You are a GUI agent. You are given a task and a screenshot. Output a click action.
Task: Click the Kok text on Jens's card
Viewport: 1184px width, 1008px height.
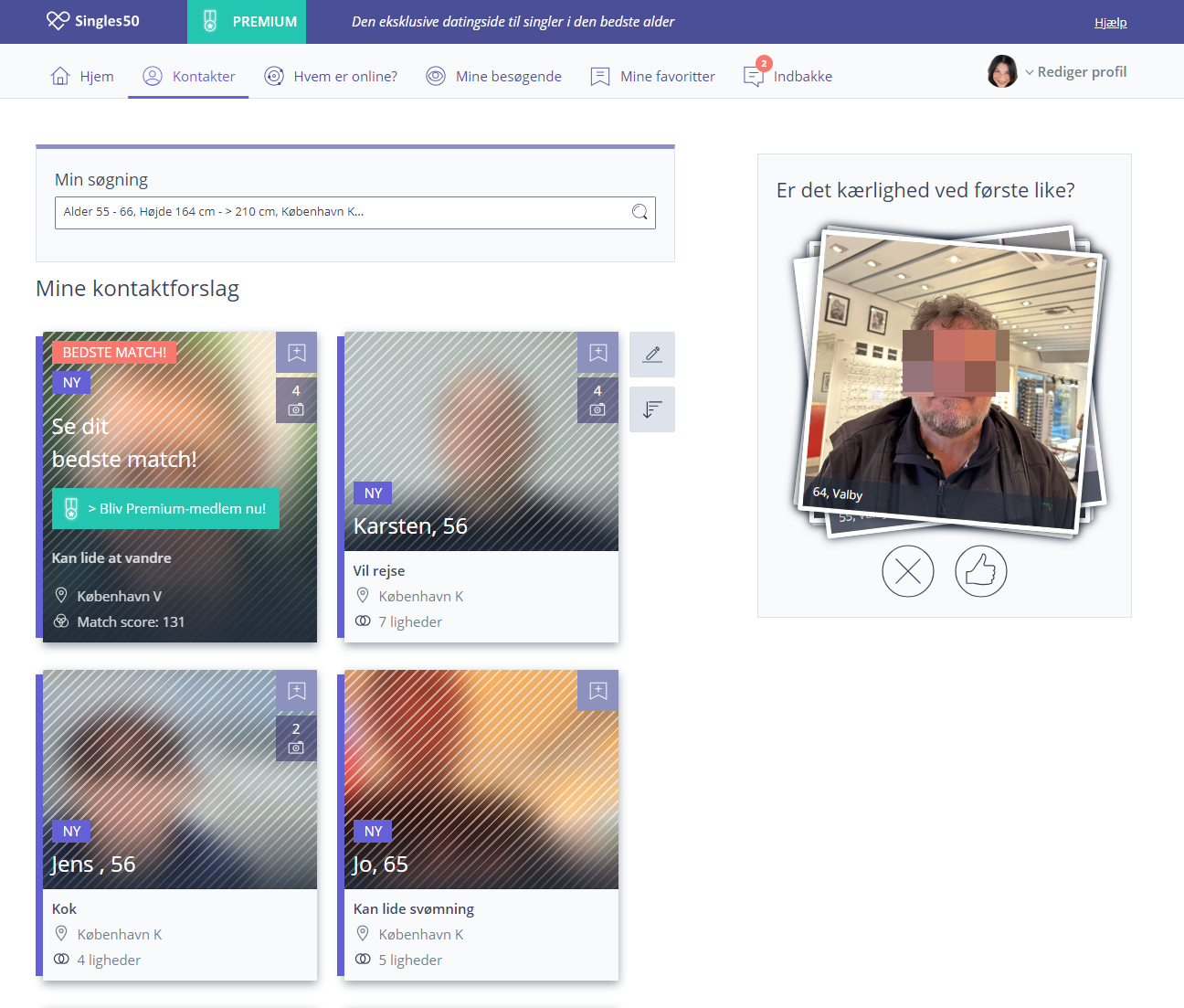tap(64, 908)
